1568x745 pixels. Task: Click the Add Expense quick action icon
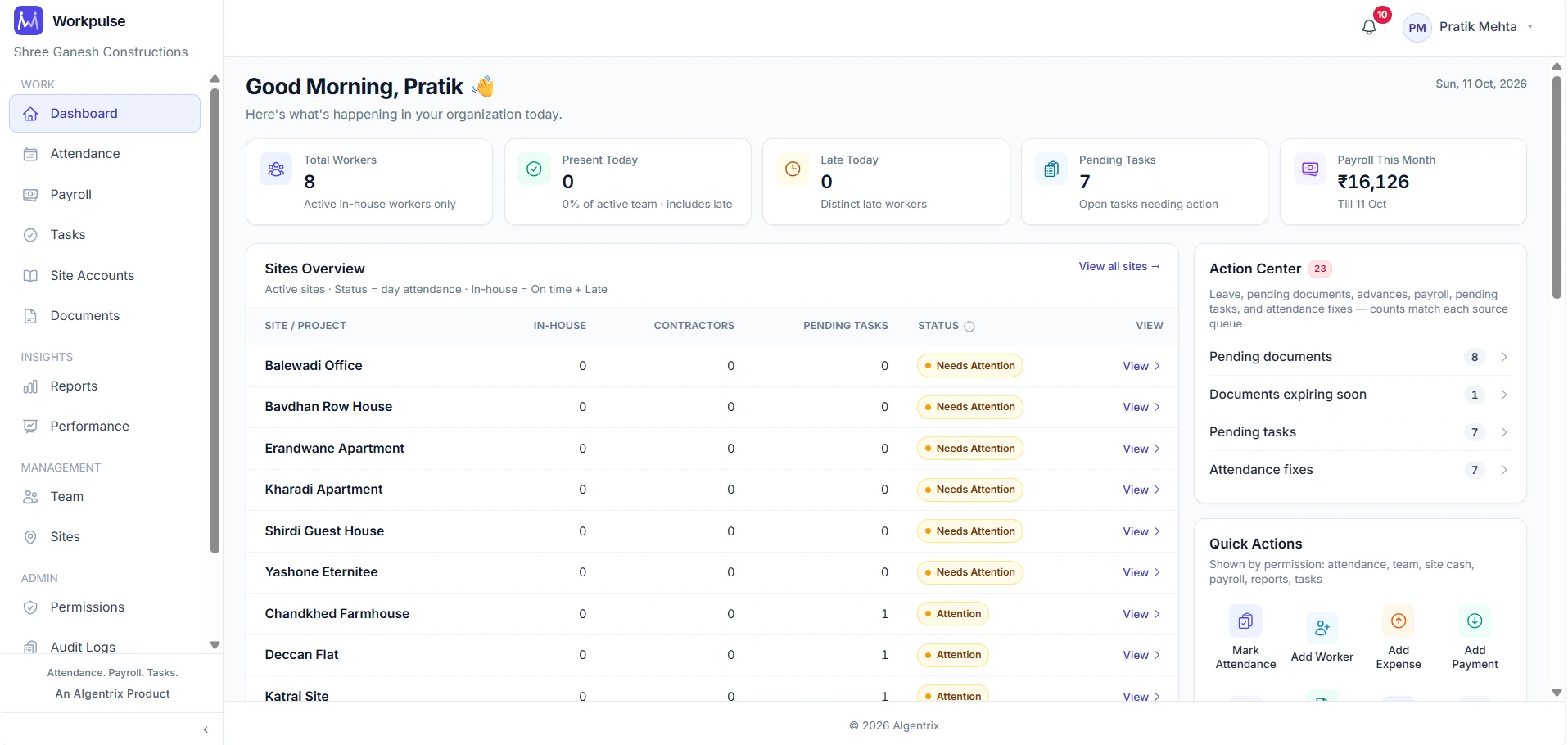pos(1399,621)
